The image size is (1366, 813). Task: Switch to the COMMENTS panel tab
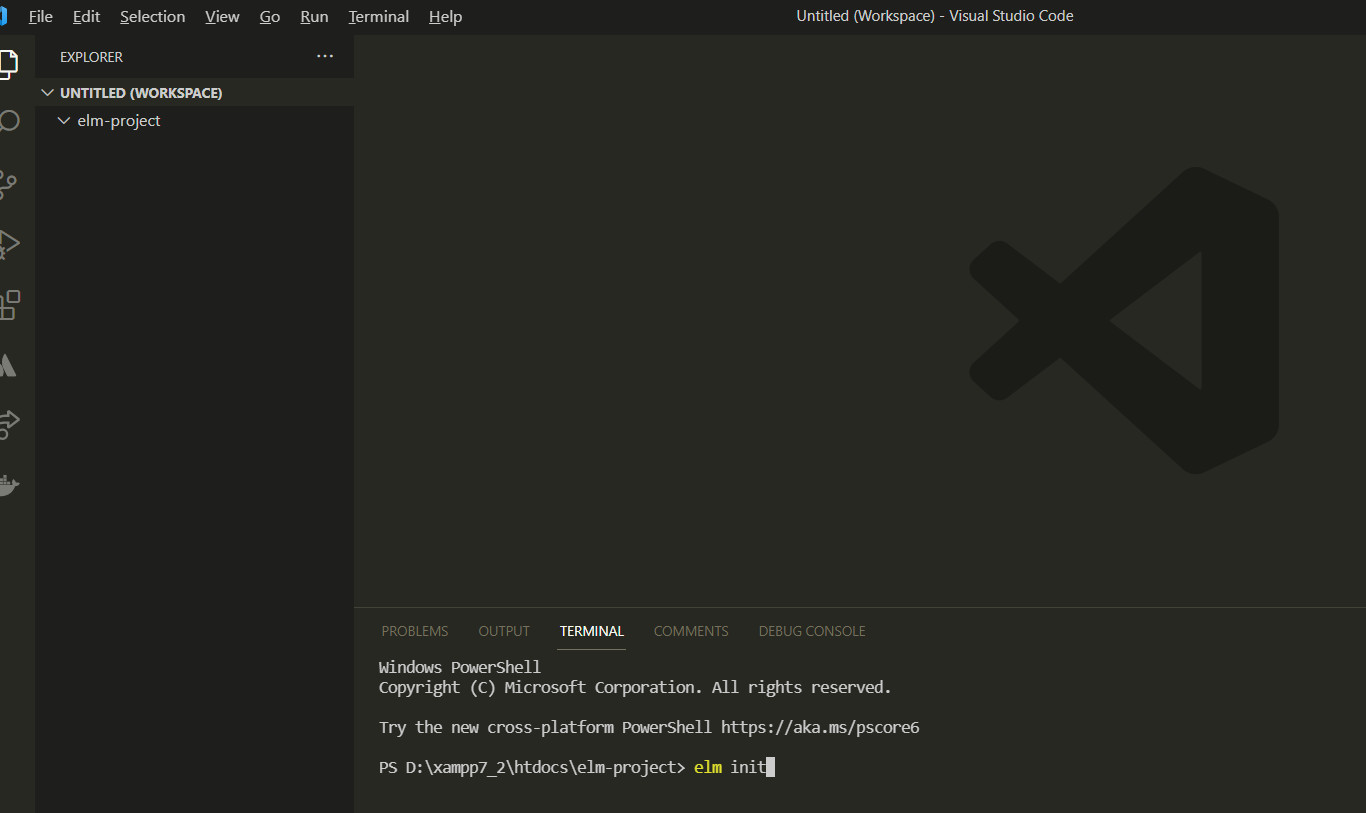click(691, 631)
